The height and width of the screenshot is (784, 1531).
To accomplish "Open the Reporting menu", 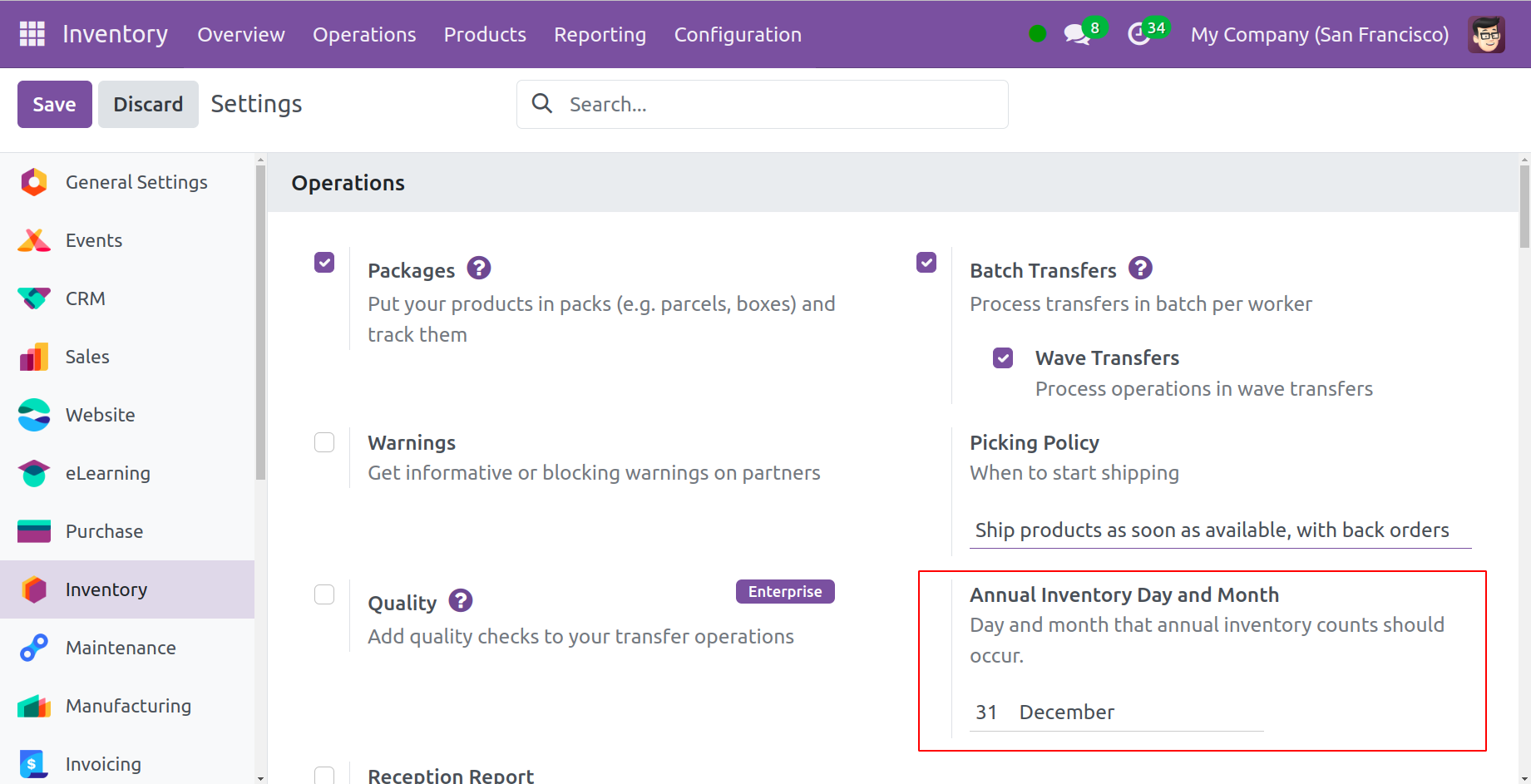I will click(600, 34).
